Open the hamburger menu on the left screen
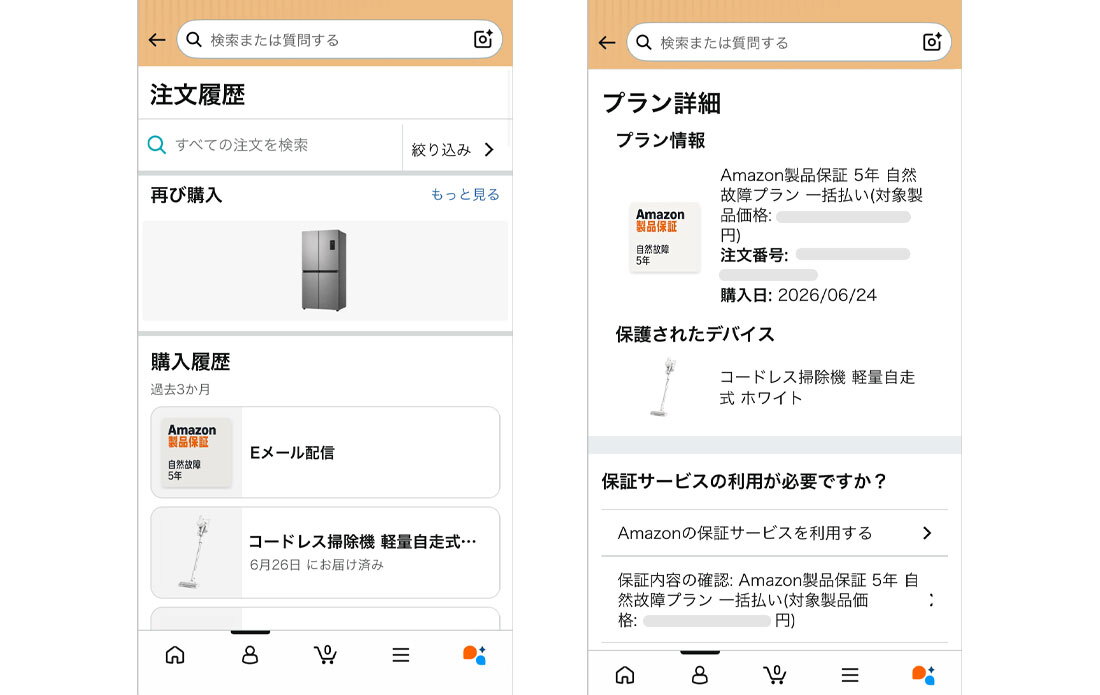 (401, 655)
